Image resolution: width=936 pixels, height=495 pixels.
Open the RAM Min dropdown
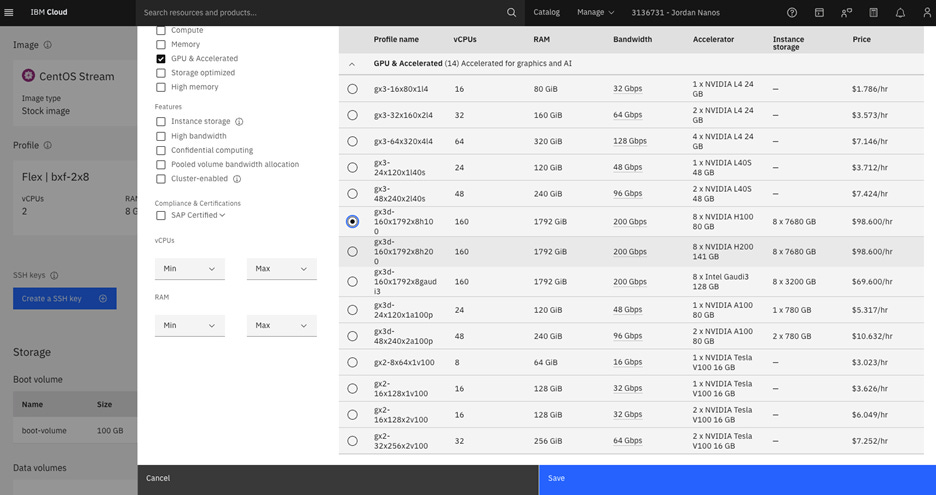point(190,325)
